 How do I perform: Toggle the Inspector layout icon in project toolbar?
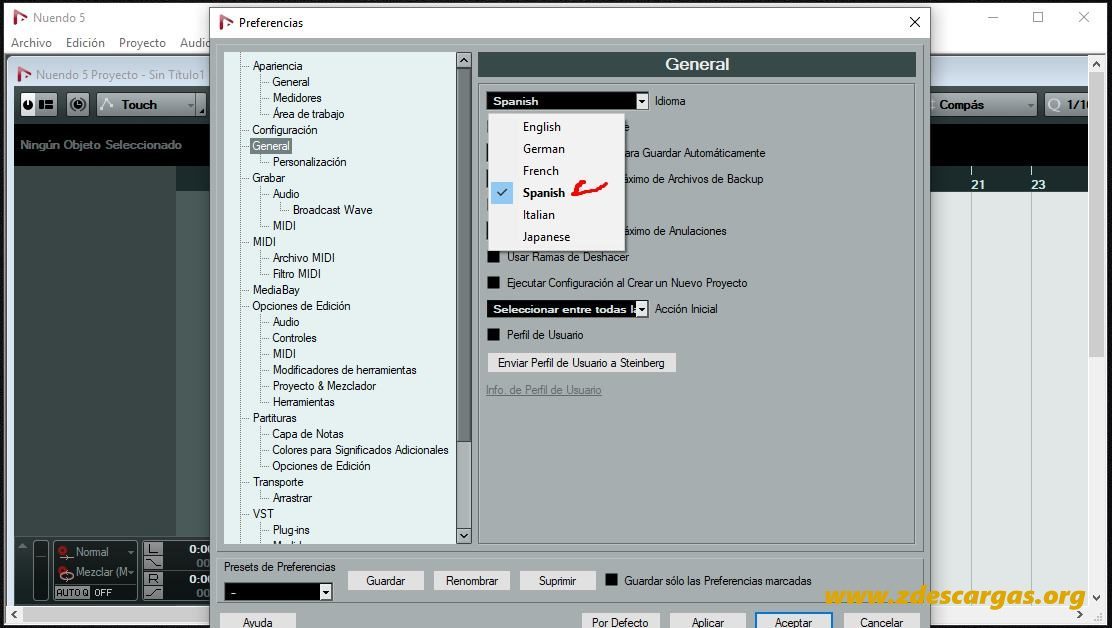tap(46, 104)
